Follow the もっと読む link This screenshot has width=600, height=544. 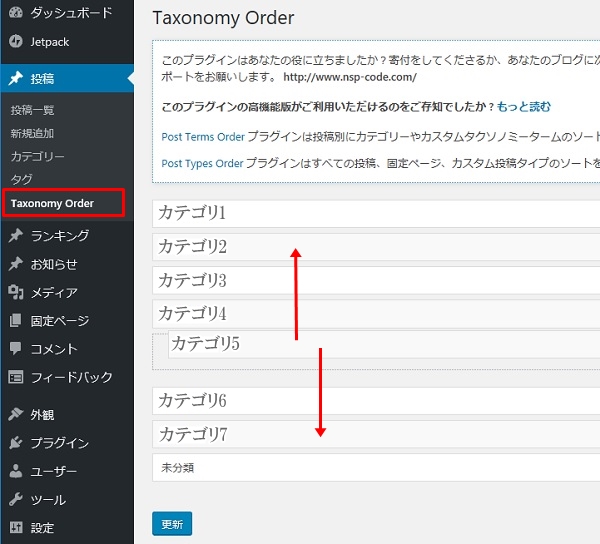tap(524, 106)
